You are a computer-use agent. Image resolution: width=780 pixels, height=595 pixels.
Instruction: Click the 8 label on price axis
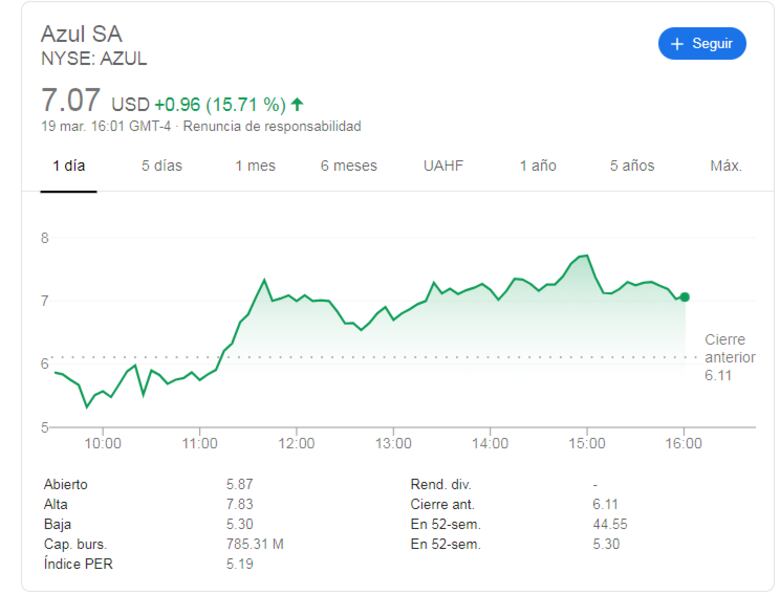[45, 238]
